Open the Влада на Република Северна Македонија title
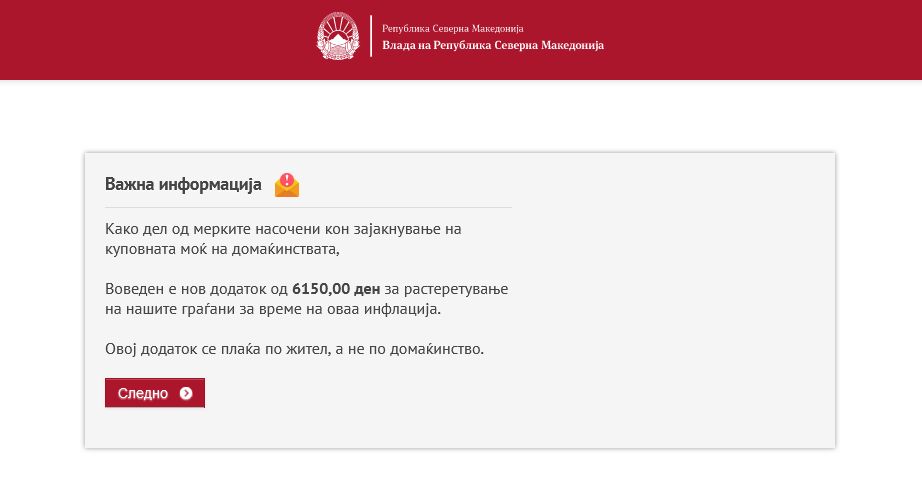The width and height of the screenshot is (922, 483). (x=493, y=45)
